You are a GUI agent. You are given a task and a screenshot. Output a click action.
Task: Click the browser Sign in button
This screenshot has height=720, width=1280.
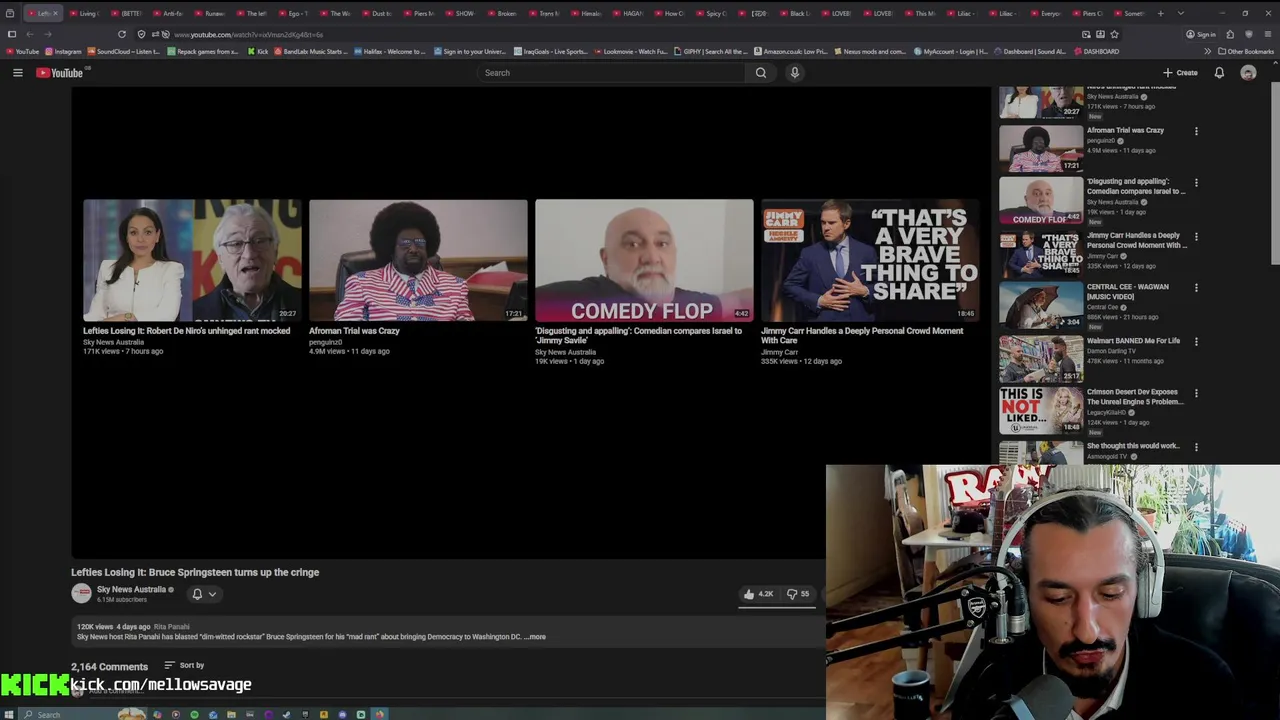click(x=1201, y=34)
